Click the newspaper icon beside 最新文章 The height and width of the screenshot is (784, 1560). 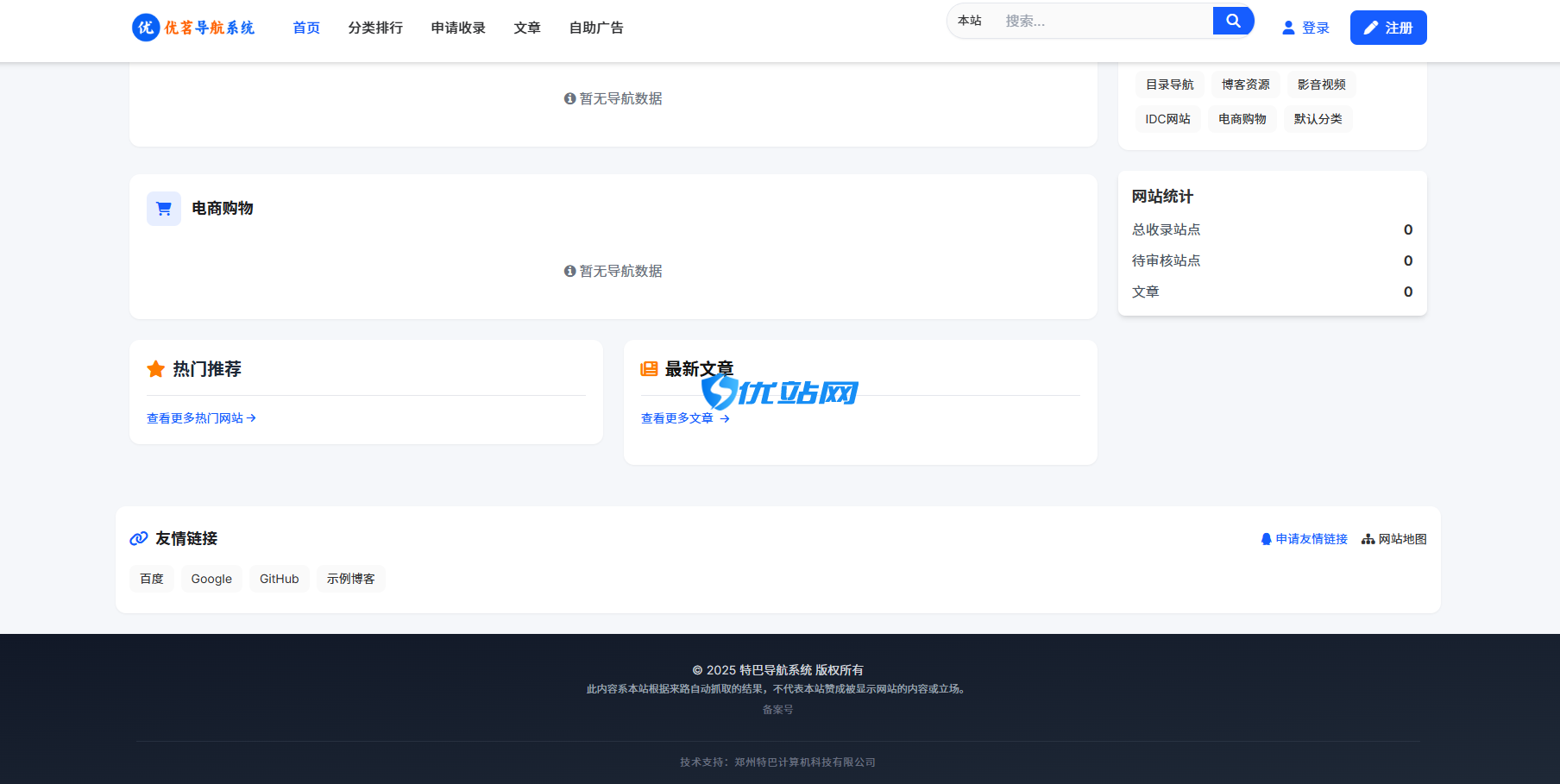point(649,369)
